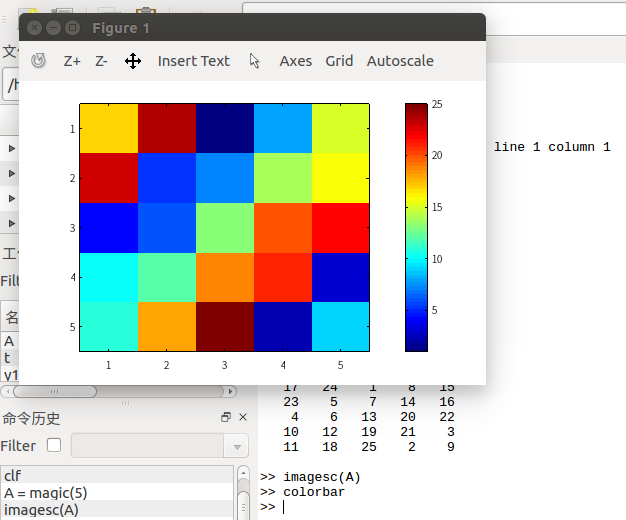Toggle Axes in Figure toolbar
Viewport: 626px width, 520px height.
pyautogui.click(x=295, y=61)
